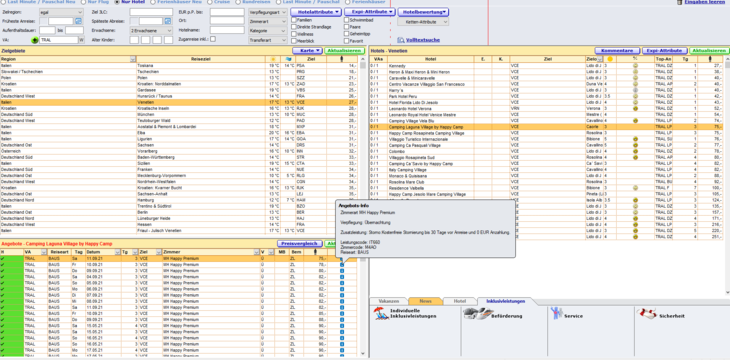Screen dimensions: 730x360
Task: Click the Kommentare button
Action: (617, 50)
